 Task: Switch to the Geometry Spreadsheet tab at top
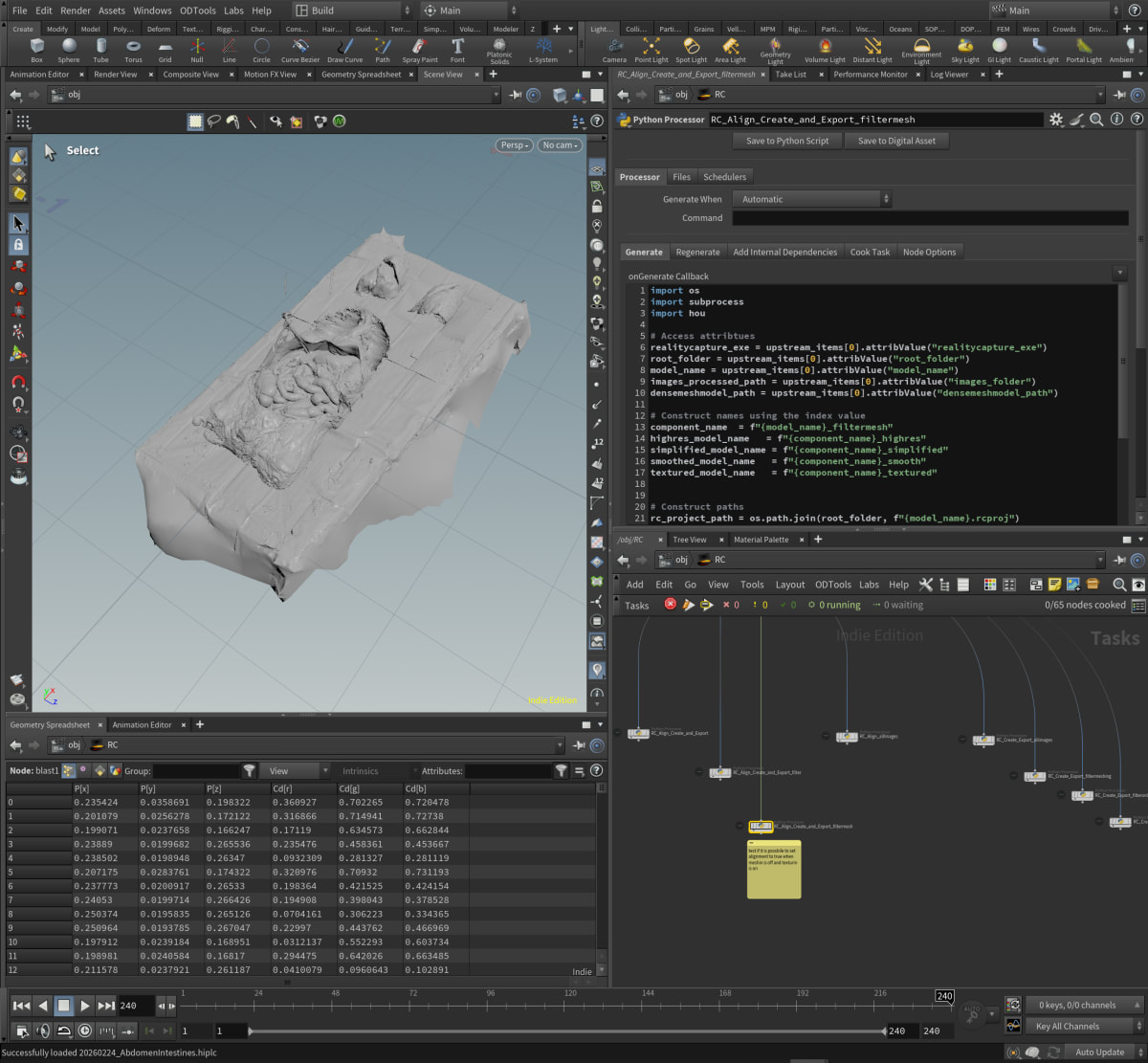[x=361, y=74]
